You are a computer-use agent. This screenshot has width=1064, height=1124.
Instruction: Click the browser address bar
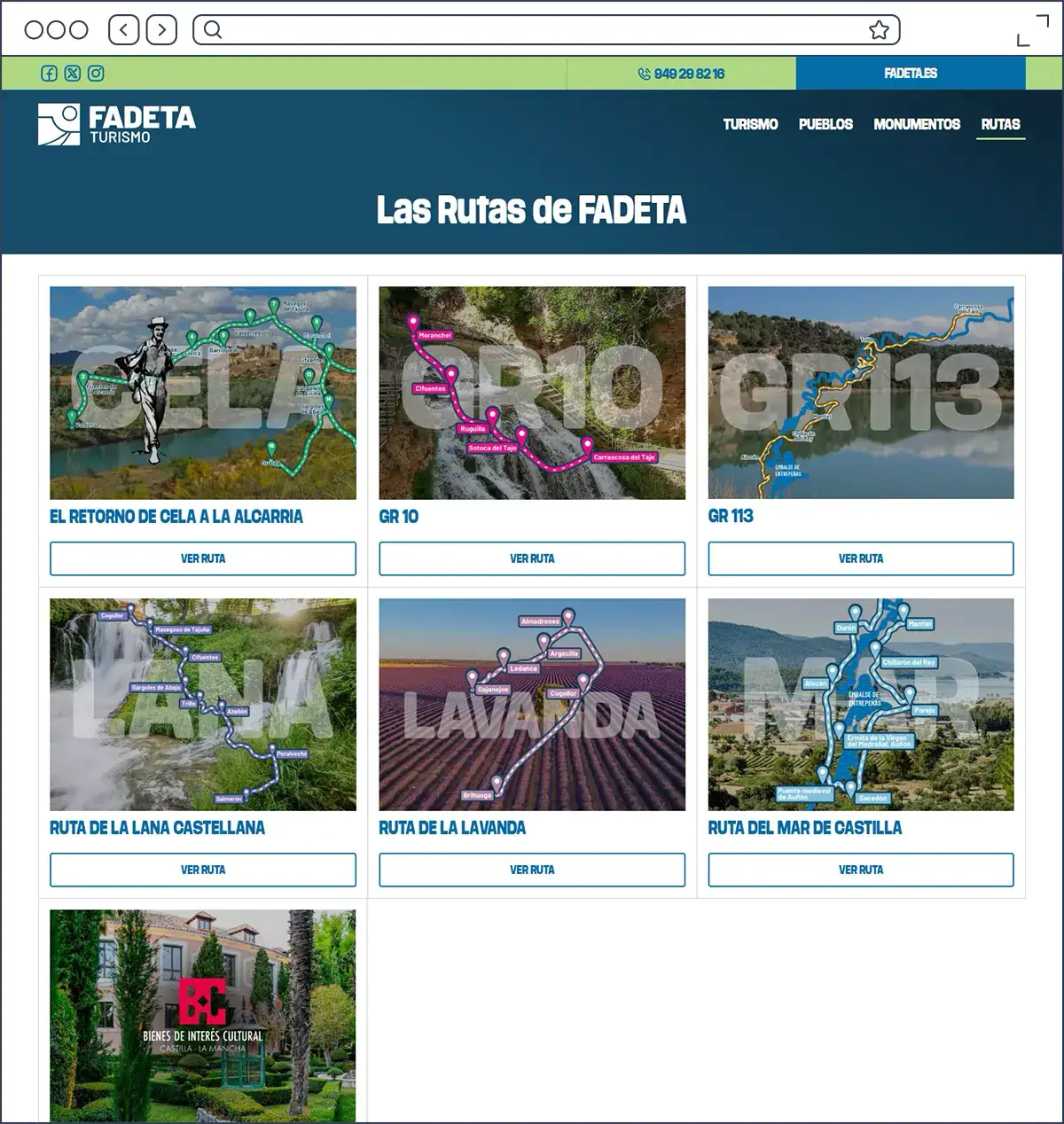click(x=541, y=30)
